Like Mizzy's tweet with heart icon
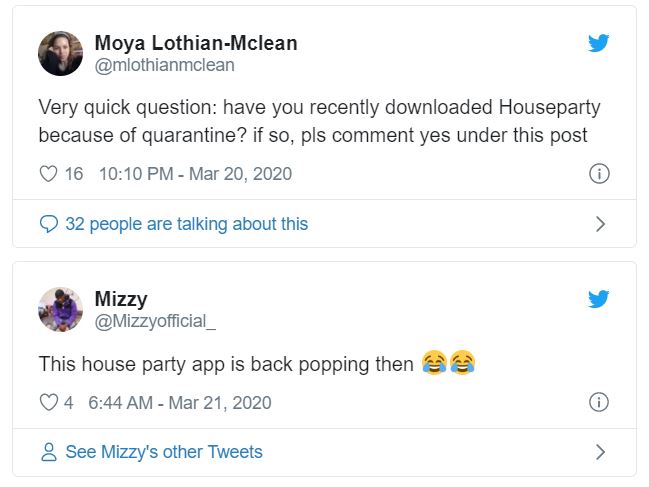 coord(48,403)
